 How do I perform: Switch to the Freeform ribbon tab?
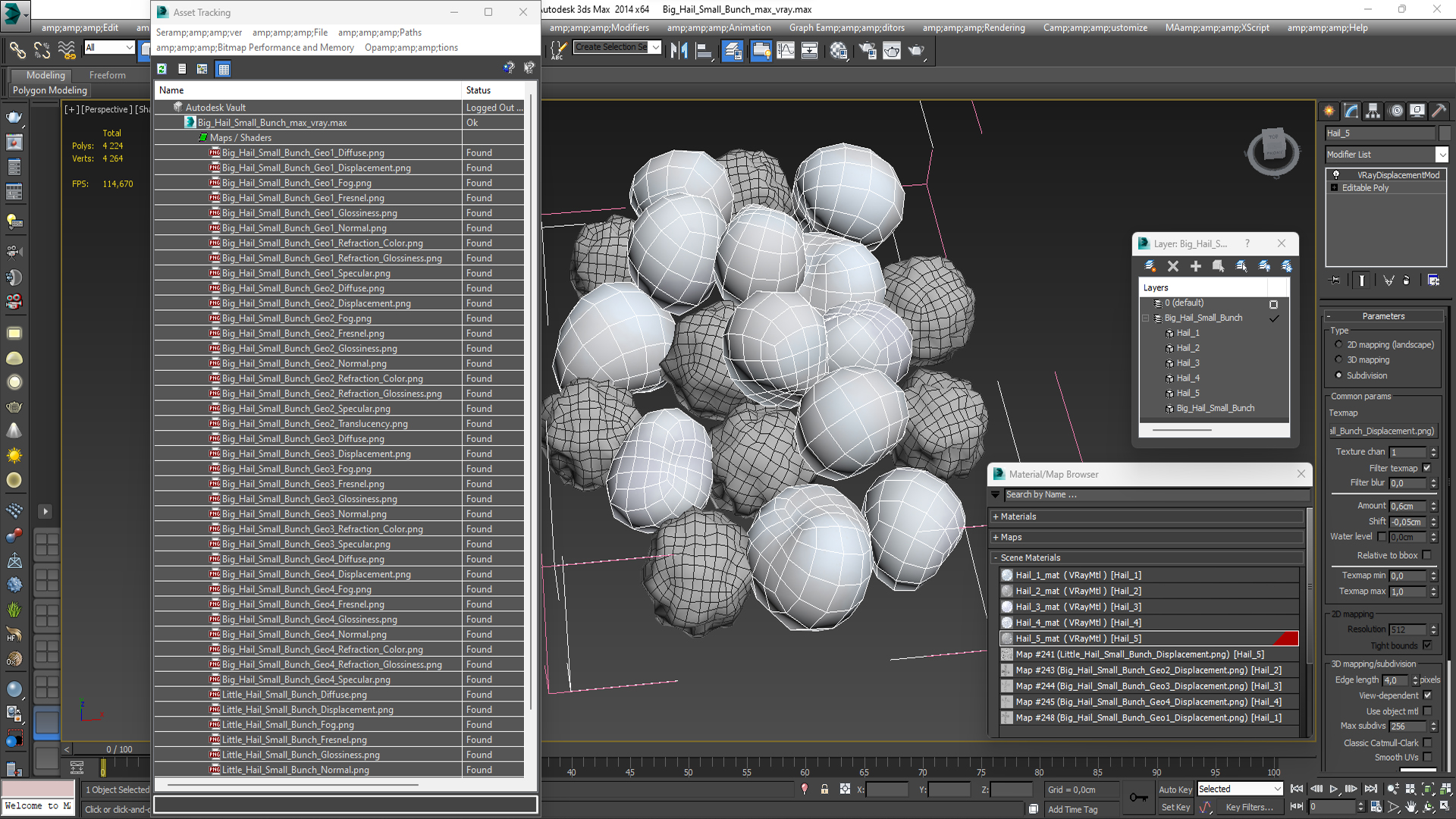[x=108, y=75]
